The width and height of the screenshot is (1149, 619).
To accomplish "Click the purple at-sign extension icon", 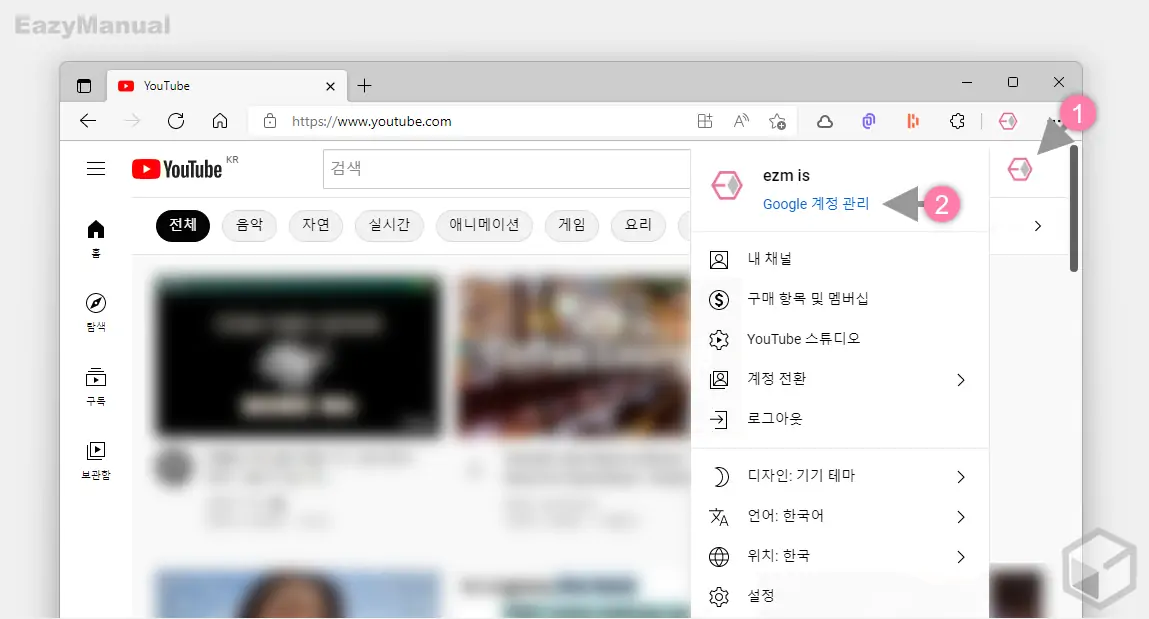I will [x=869, y=121].
